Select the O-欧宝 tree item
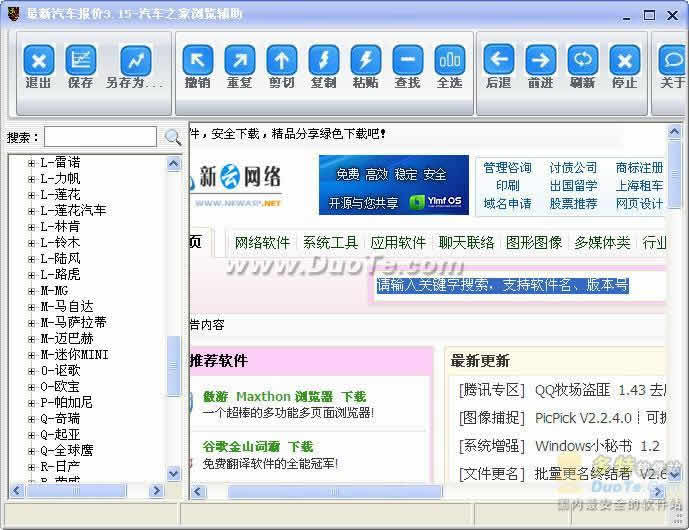689x530 pixels. [60, 387]
